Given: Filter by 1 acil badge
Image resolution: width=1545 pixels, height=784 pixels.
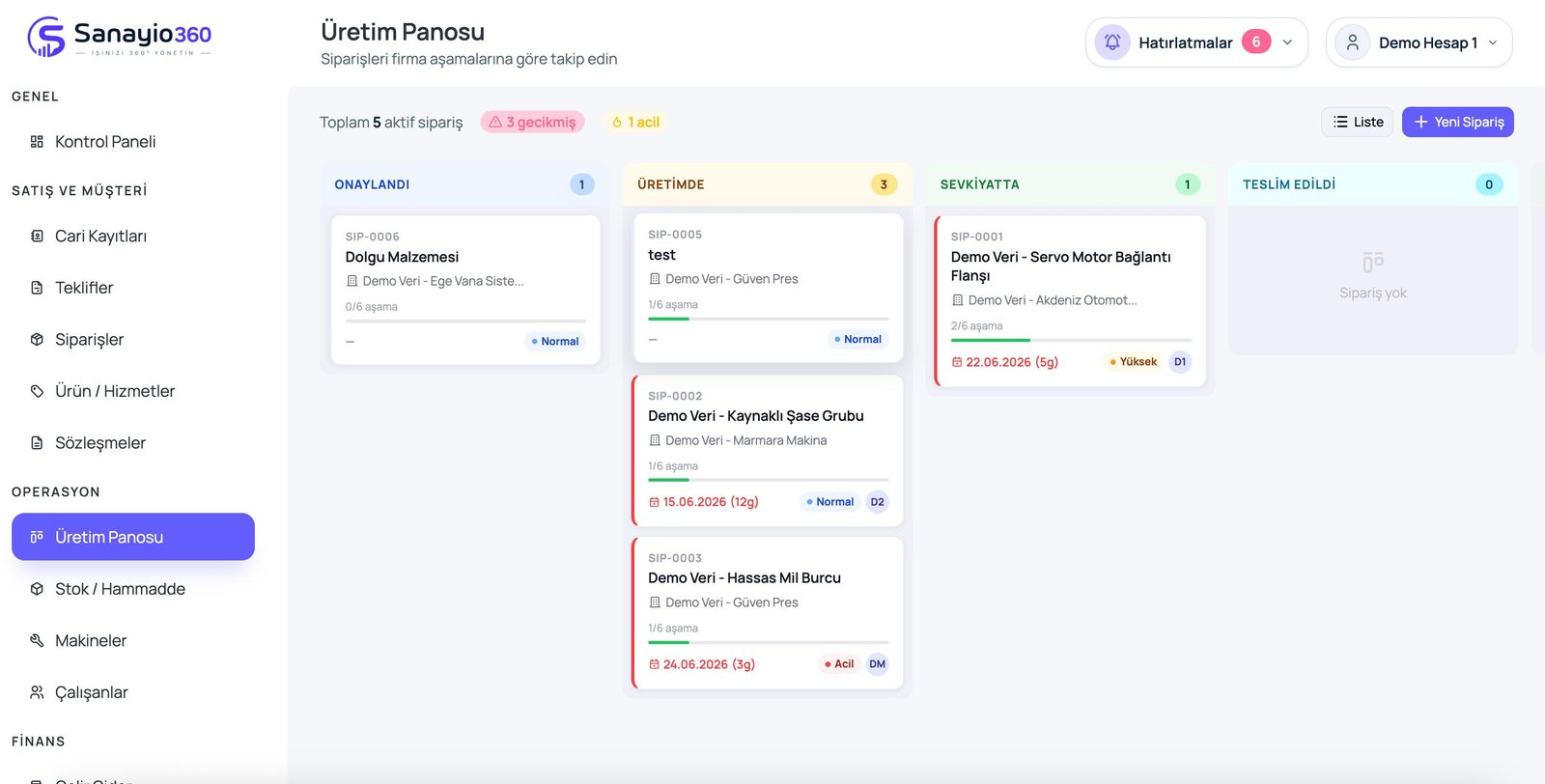Looking at the screenshot, I should pos(635,122).
